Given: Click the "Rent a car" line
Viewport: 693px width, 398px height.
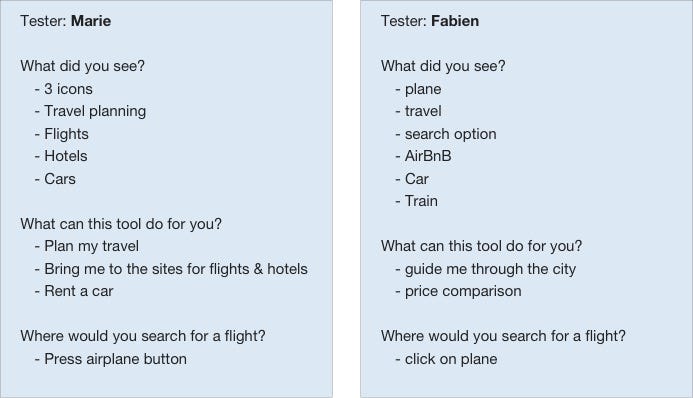Looking at the screenshot, I should [x=79, y=291].
